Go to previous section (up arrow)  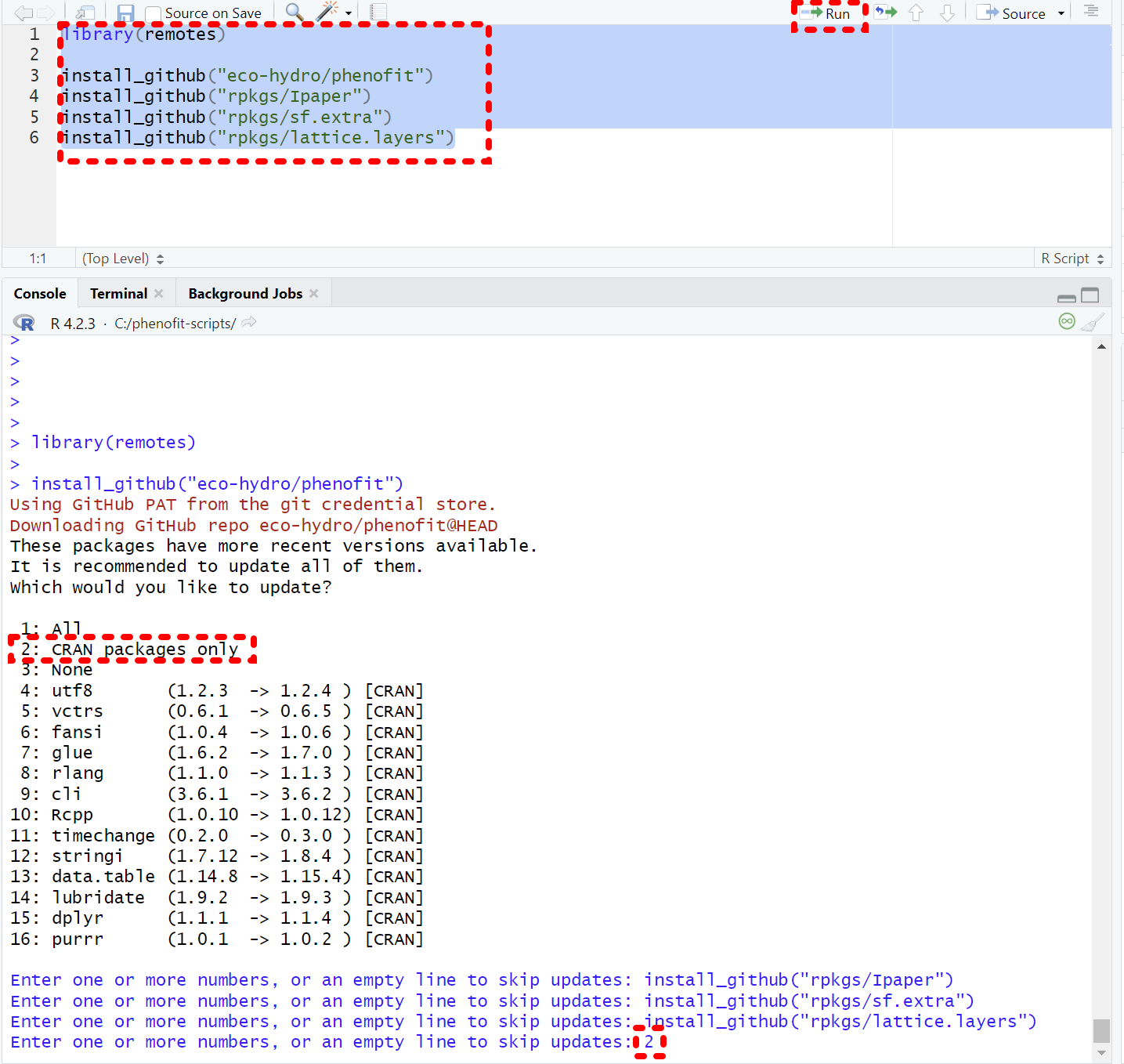click(916, 13)
